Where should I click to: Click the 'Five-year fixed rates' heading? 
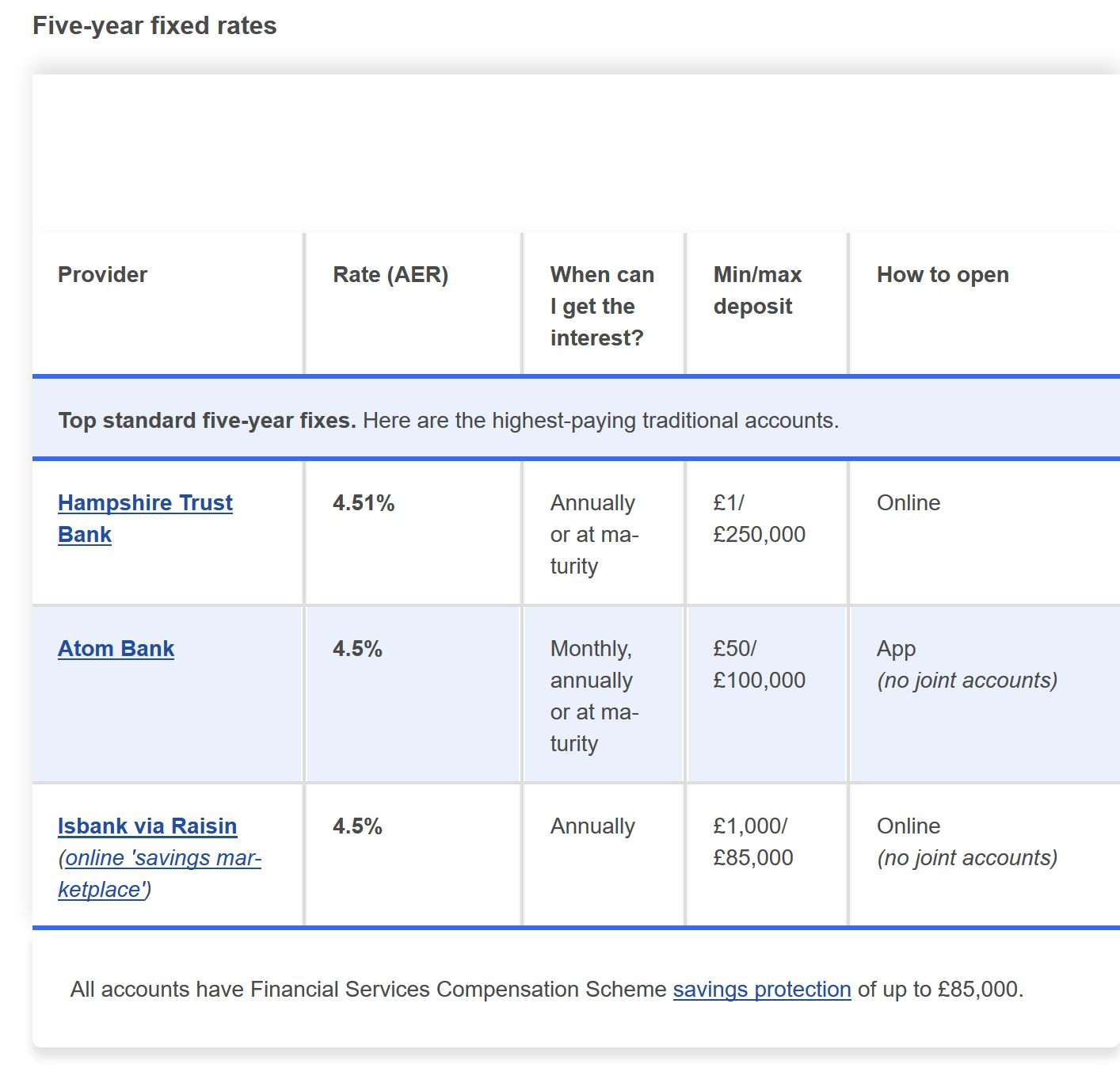[154, 26]
